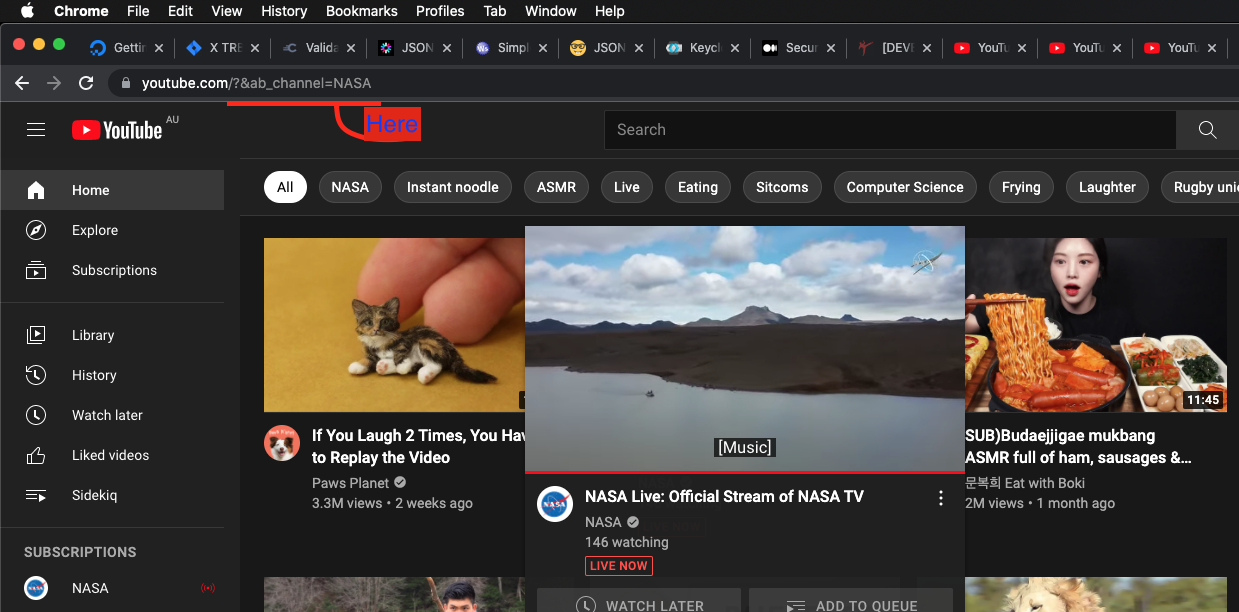Open the File menu
The width and height of the screenshot is (1239, 612).
(138, 11)
